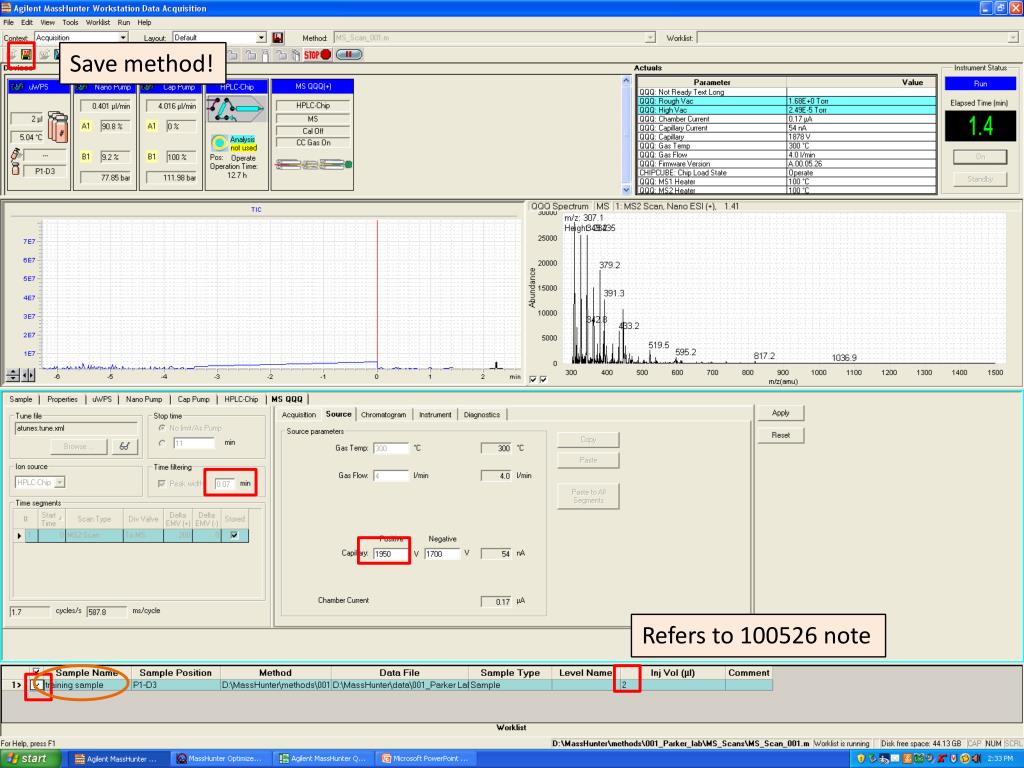Switch to MassHunter Optimize taskbar window
The height and width of the screenshot is (768, 1024).
point(220,759)
